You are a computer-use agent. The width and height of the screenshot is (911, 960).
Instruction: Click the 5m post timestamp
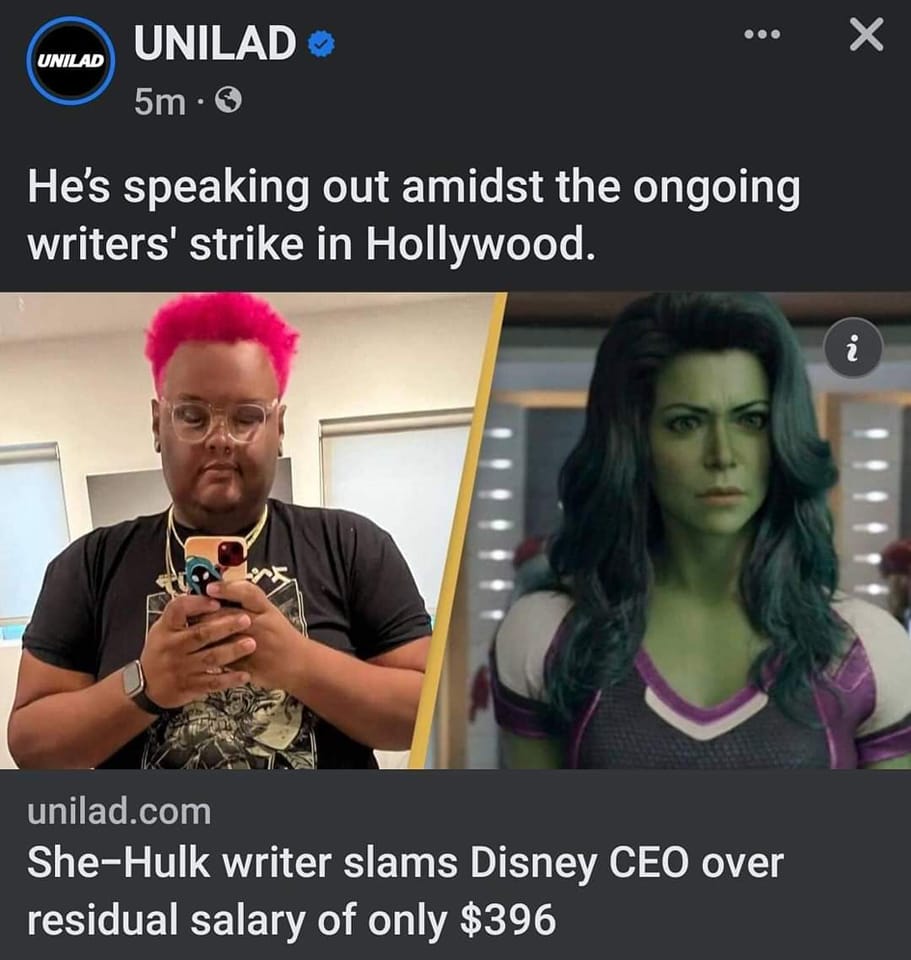160,101
